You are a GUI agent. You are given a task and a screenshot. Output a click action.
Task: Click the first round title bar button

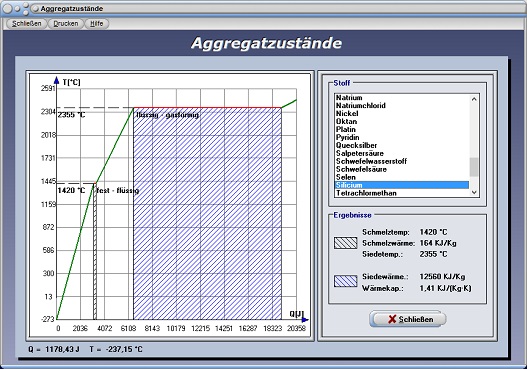(7, 8)
